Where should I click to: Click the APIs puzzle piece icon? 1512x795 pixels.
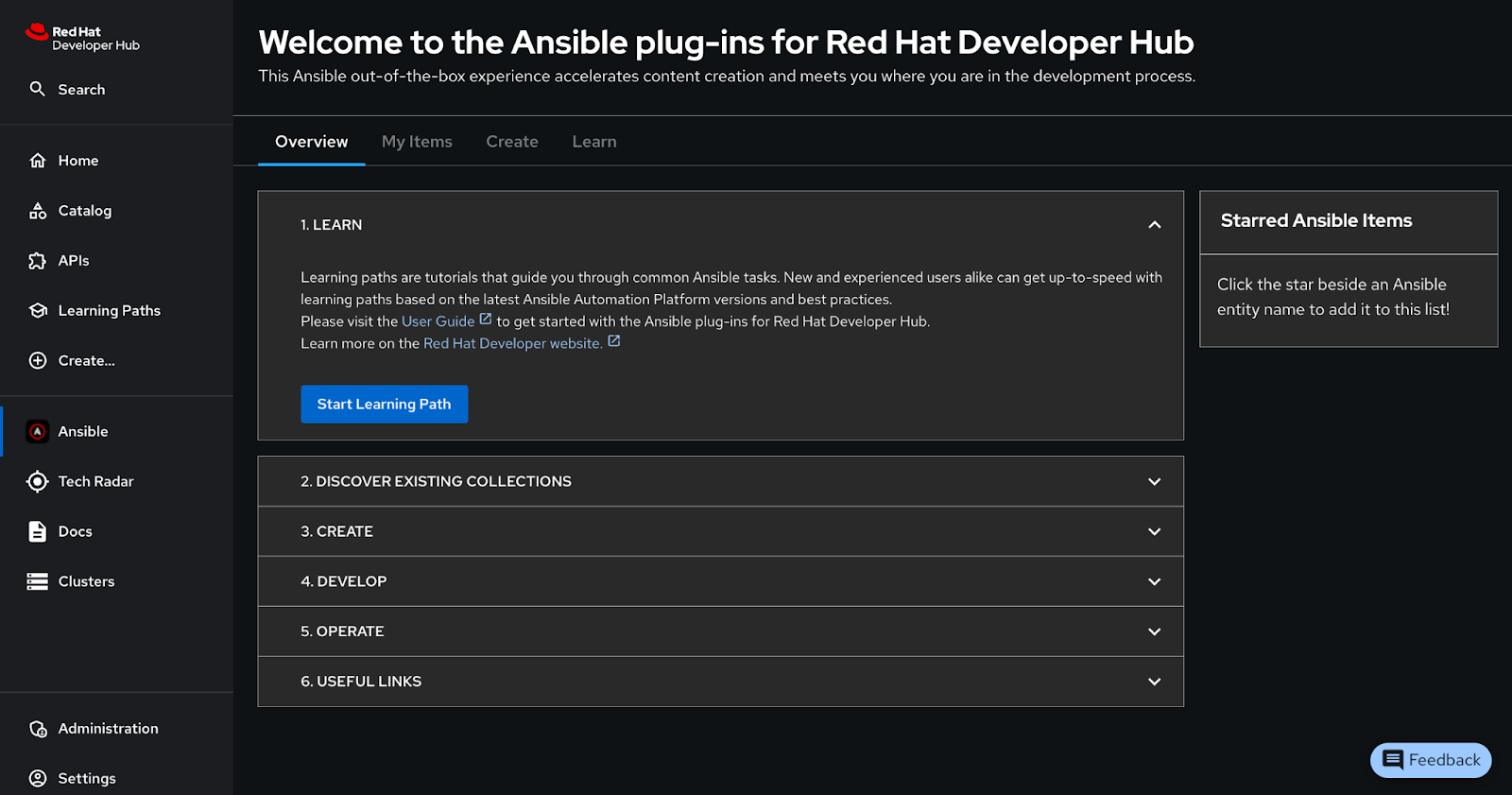tap(38, 261)
